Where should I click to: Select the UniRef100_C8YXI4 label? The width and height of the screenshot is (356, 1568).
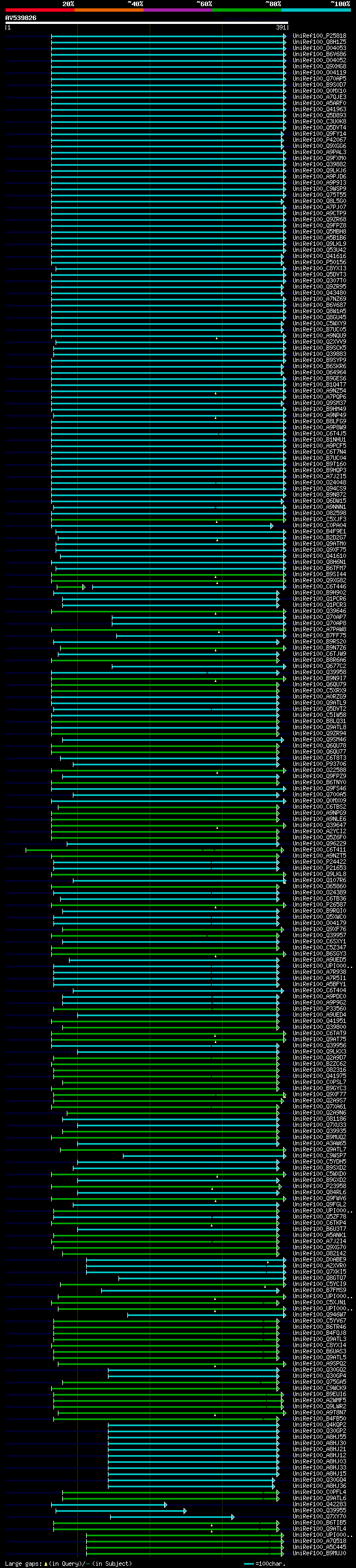click(319, 1345)
